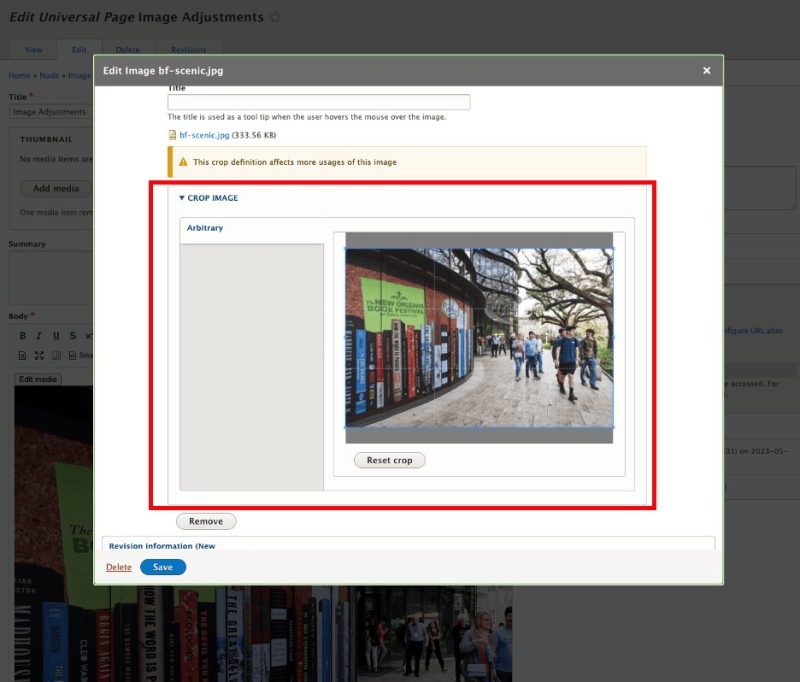
Task: Click the Home breadcrumb link
Action: pos(19,75)
